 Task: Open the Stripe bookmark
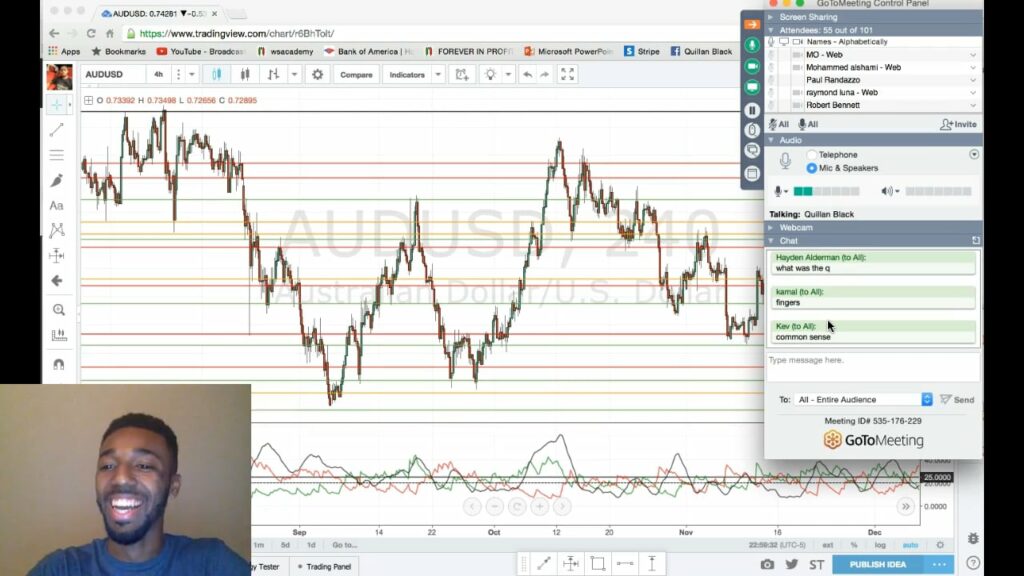[x=642, y=51]
